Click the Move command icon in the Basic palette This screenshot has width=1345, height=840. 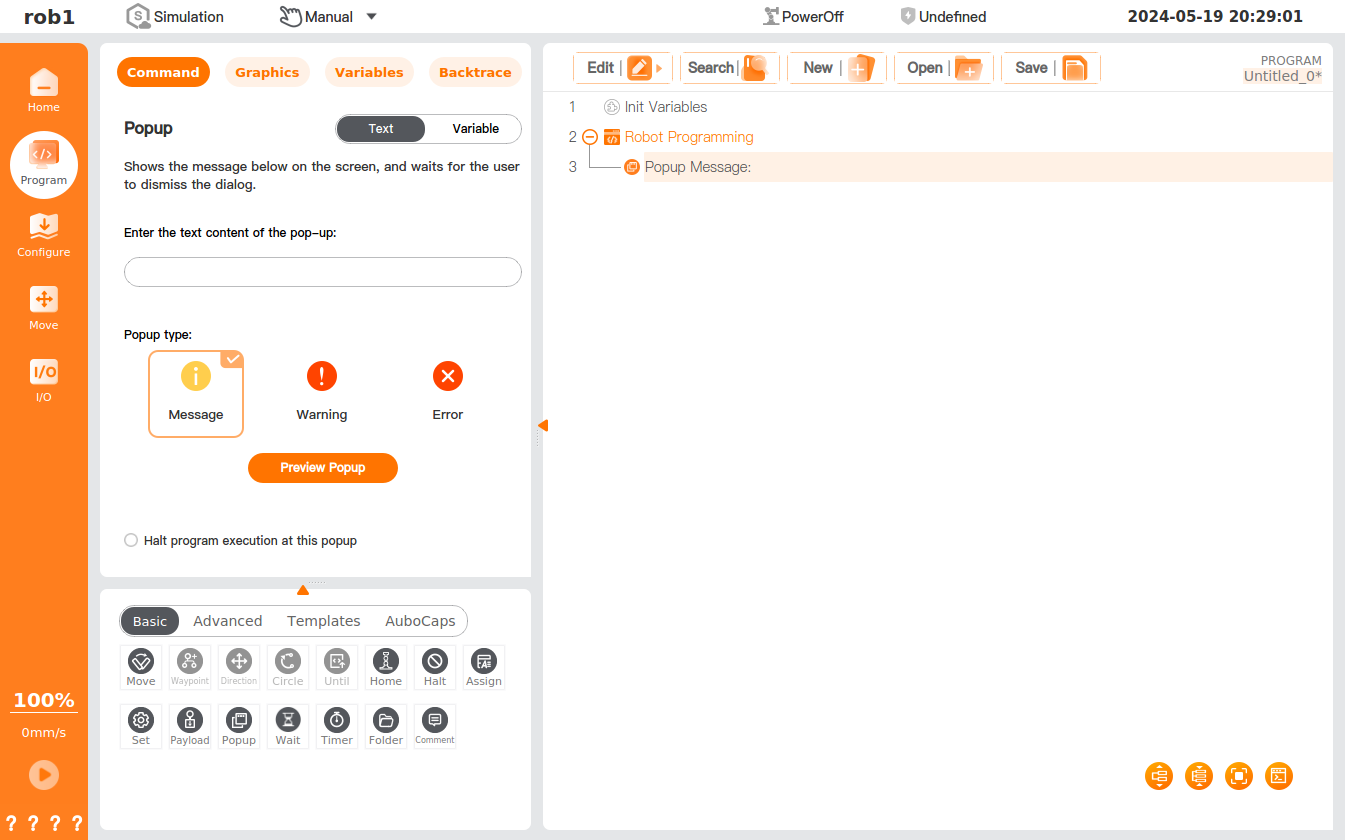click(141, 666)
